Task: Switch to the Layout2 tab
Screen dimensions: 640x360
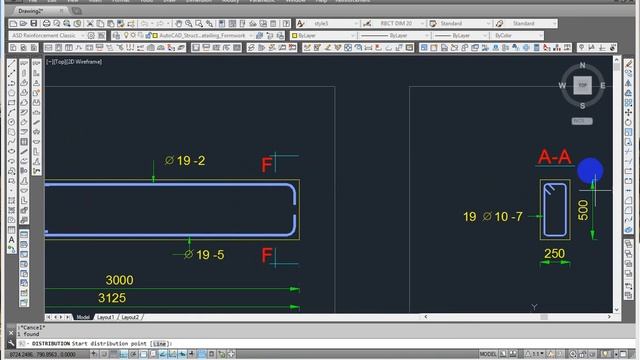Action: [x=130, y=317]
